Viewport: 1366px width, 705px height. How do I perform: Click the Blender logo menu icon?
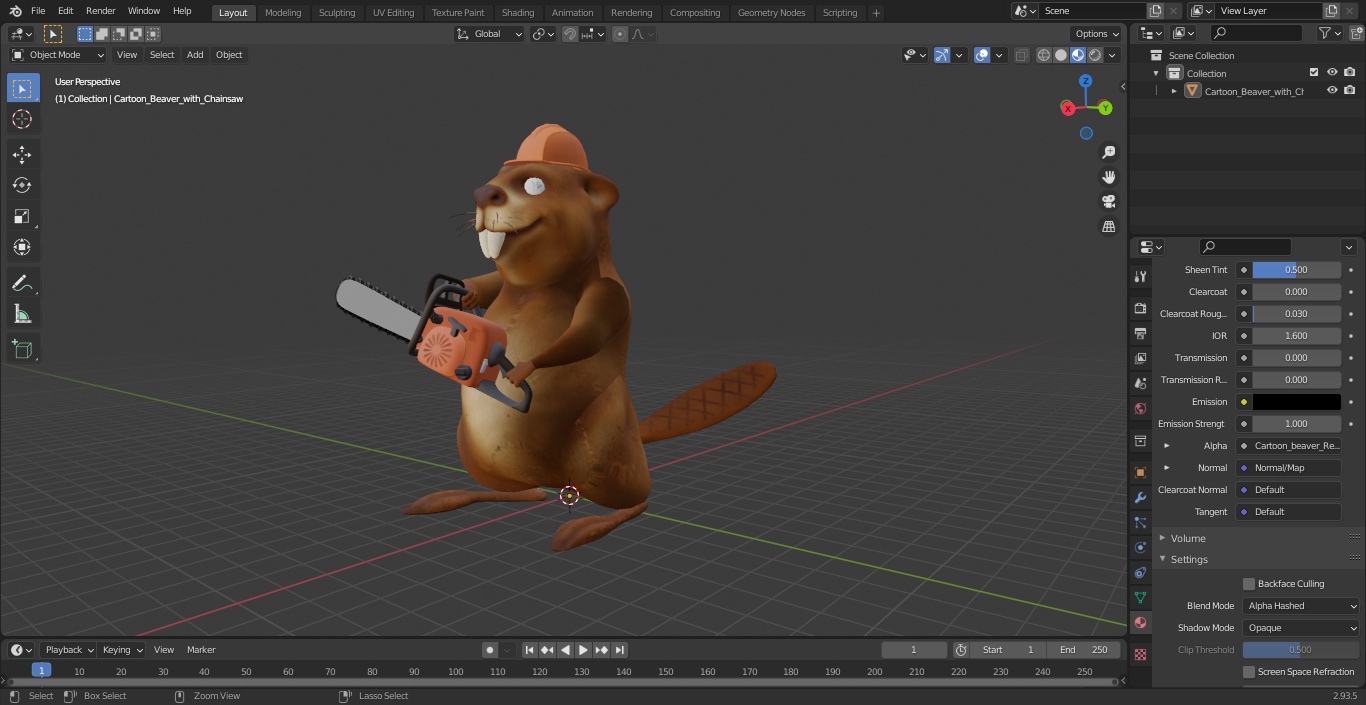(x=14, y=11)
